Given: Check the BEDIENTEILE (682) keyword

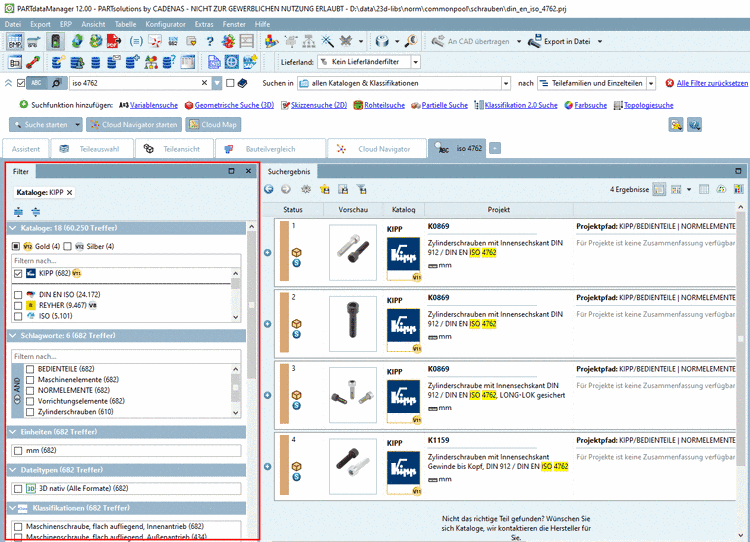Looking at the screenshot, I should pos(30,369).
